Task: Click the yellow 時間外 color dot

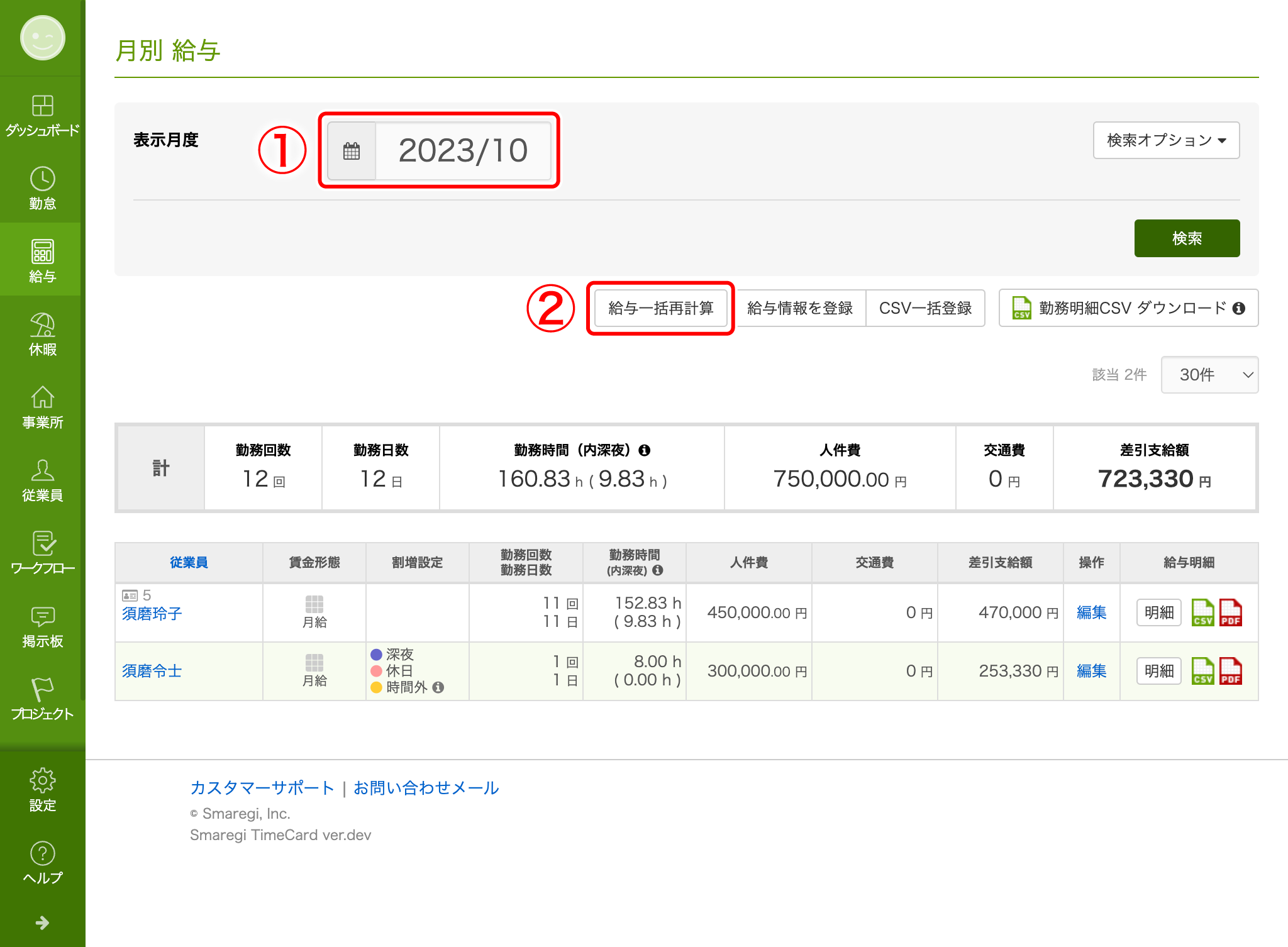Action: coord(377,687)
